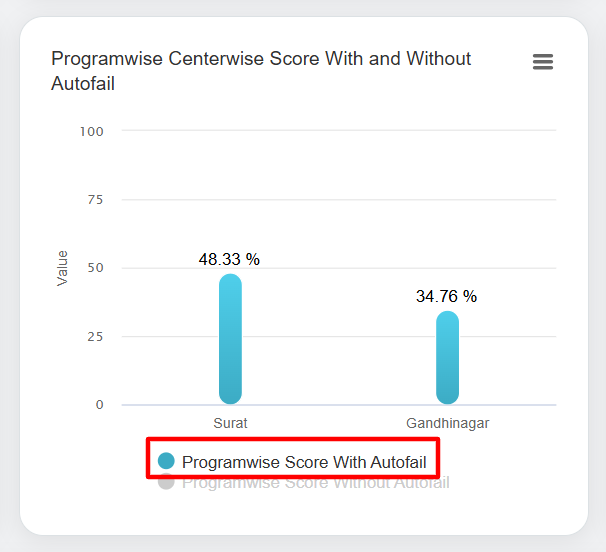Select the Gandhinagar bar in the chart
The width and height of the screenshot is (606, 552).
447,358
